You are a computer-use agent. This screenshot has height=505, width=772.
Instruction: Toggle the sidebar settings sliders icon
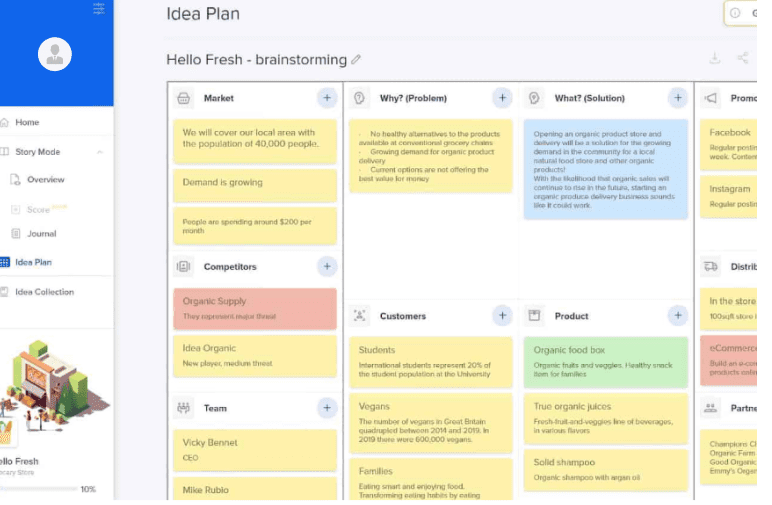point(98,8)
